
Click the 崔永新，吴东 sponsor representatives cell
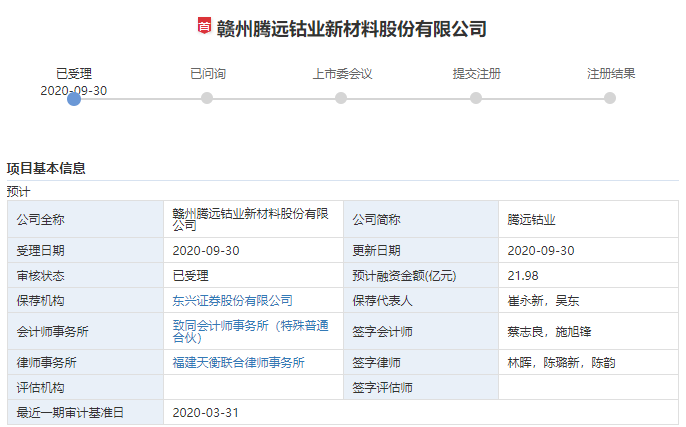pyautogui.click(x=541, y=300)
